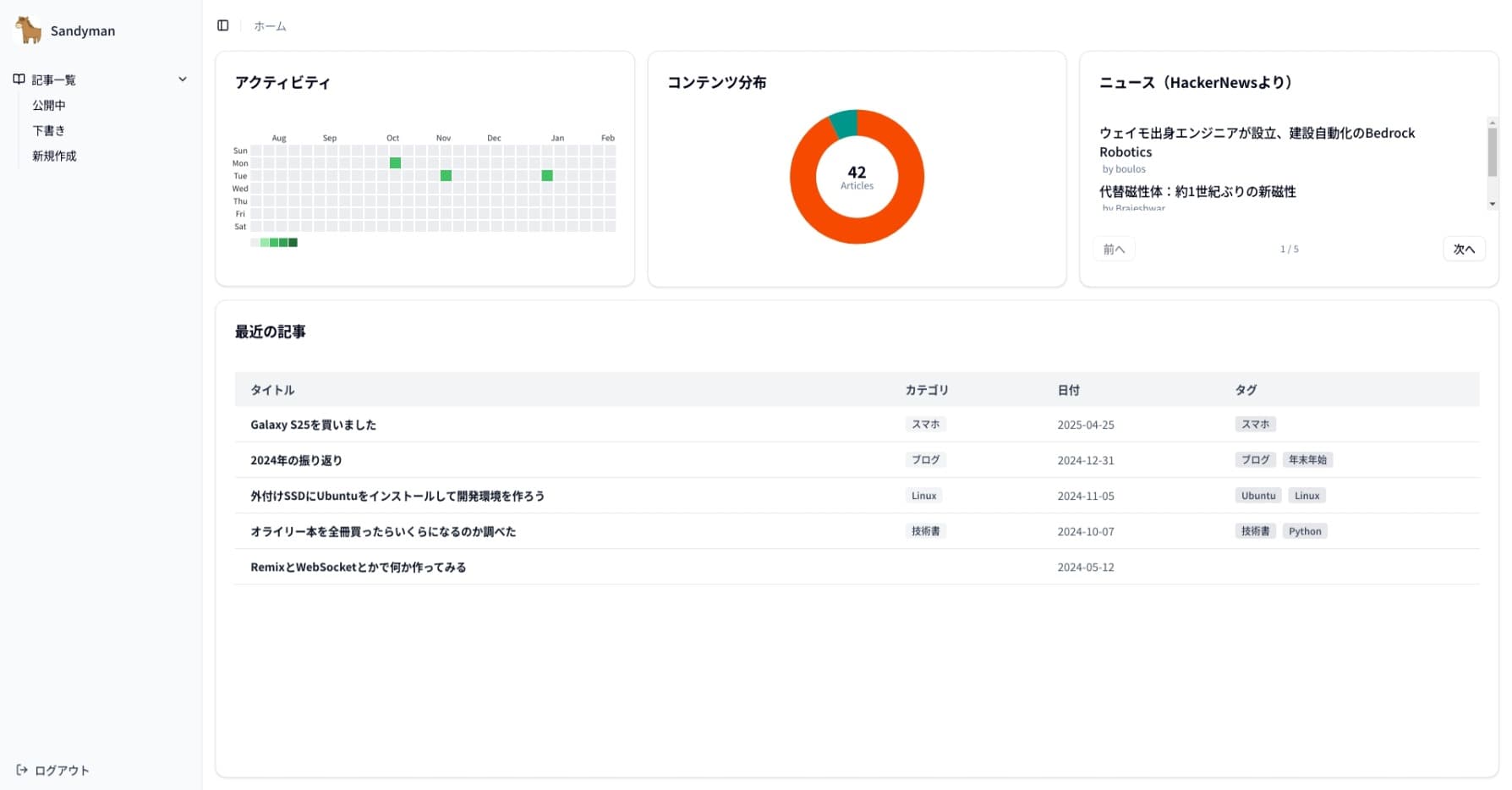Open 公開中 in the sidebar
The image size is (1512, 790).
click(x=49, y=105)
